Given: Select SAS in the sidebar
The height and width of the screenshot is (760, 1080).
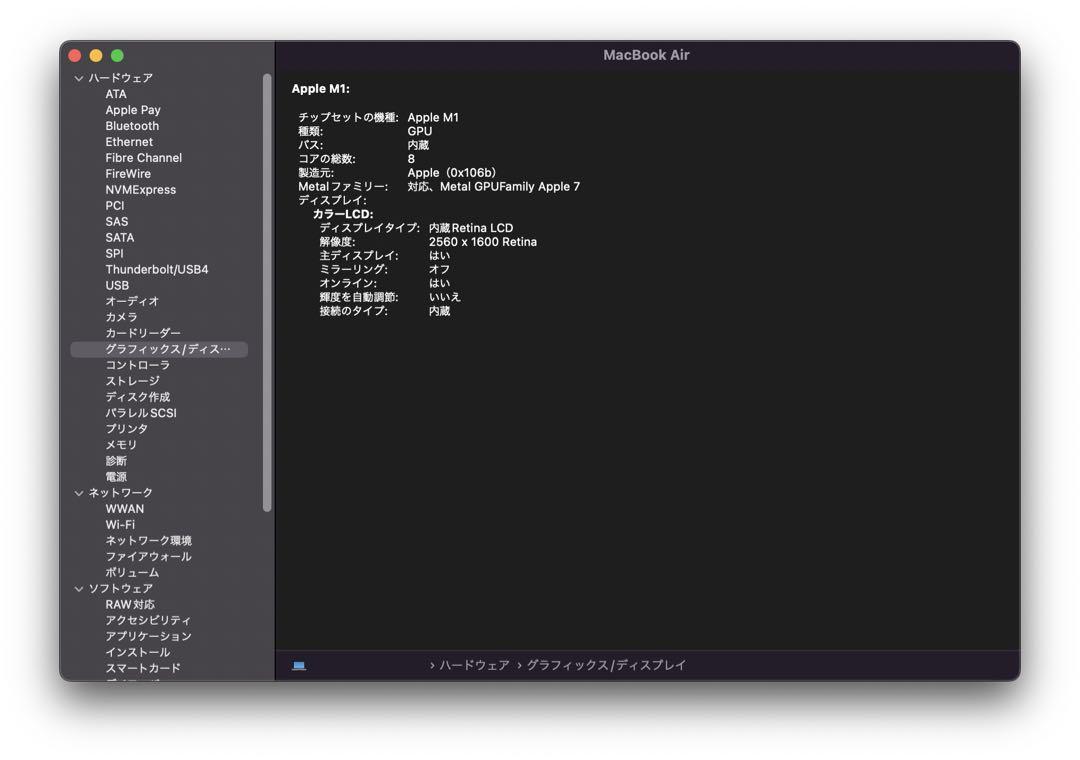Looking at the screenshot, I should [116, 221].
